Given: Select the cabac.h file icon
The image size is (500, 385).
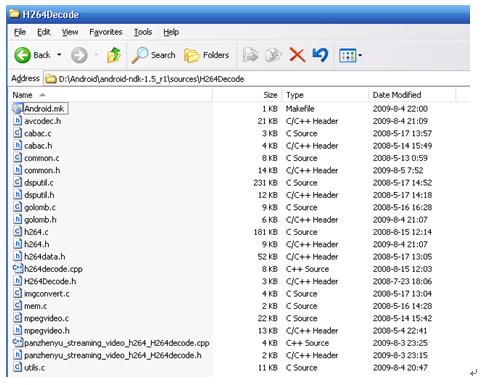Looking at the screenshot, I should tap(18, 145).
